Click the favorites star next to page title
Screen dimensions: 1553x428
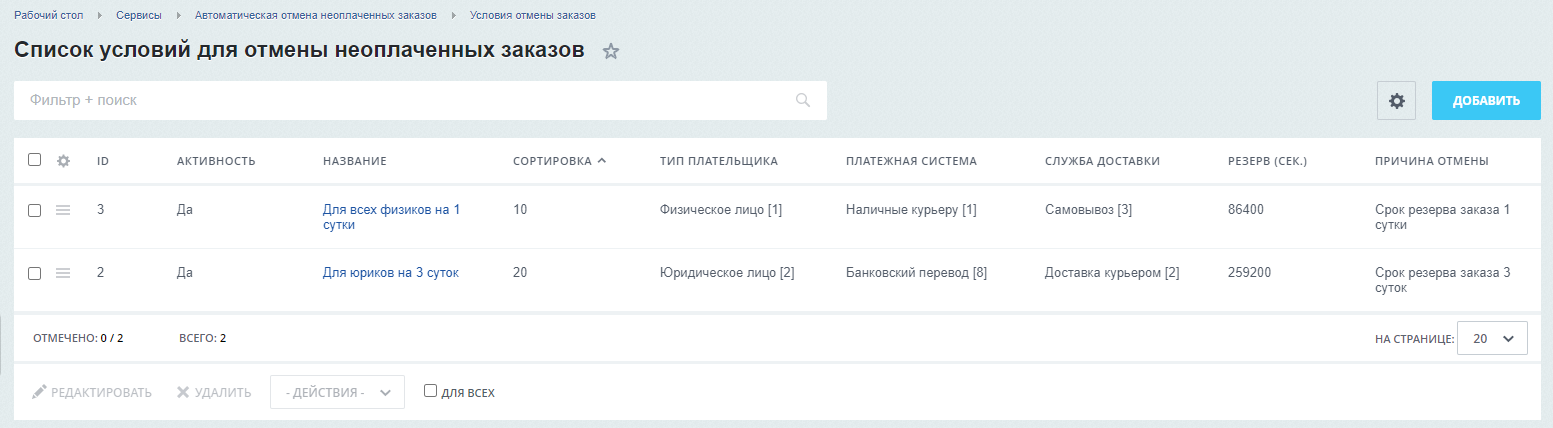[611, 52]
